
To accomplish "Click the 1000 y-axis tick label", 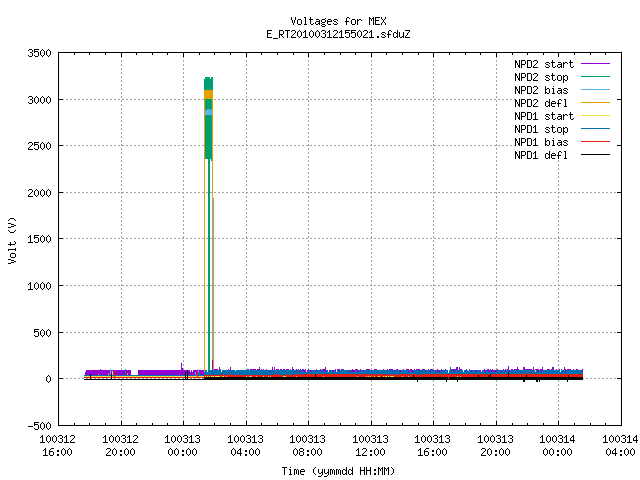I will pos(40,286).
